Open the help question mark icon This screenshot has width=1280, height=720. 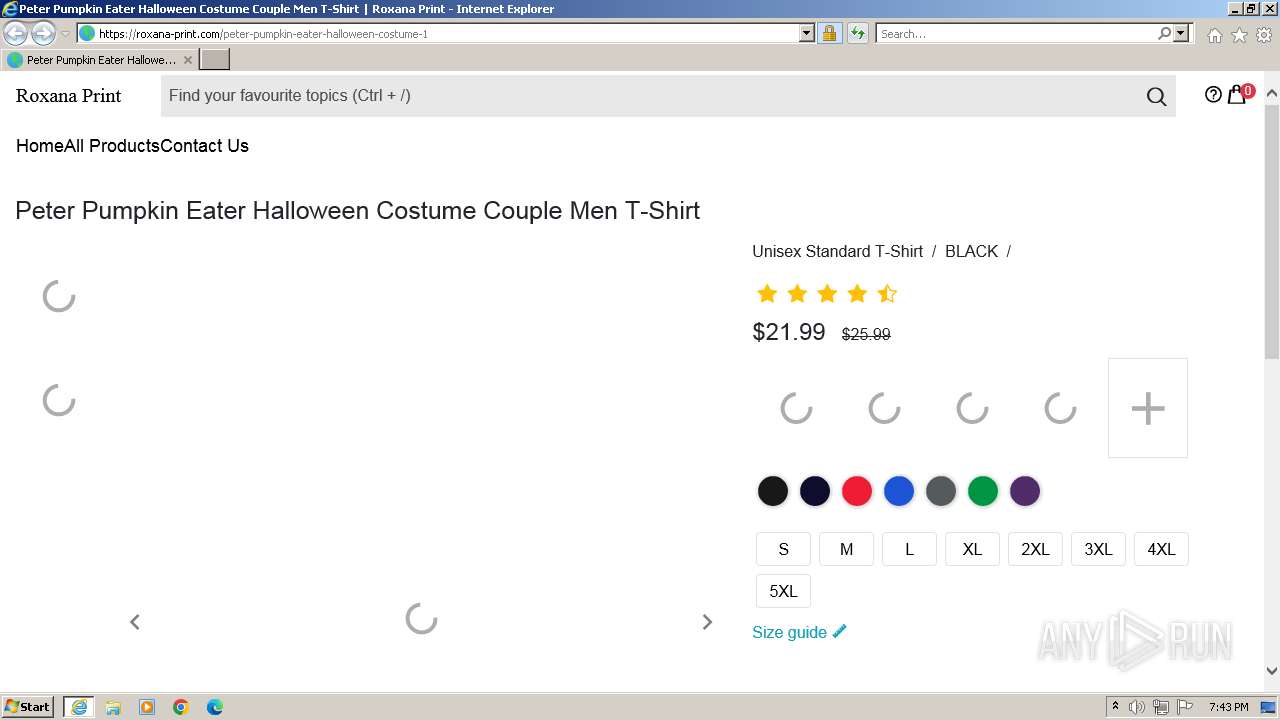click(x=1213, y=95)
